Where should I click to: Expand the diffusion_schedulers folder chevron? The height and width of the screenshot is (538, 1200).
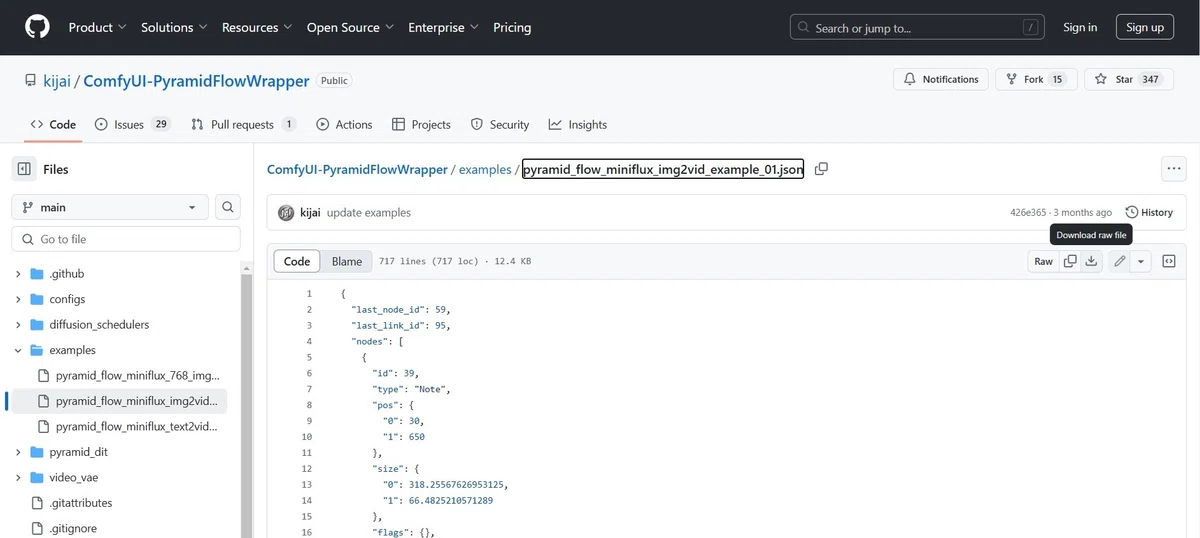click(x=18, y=325)
